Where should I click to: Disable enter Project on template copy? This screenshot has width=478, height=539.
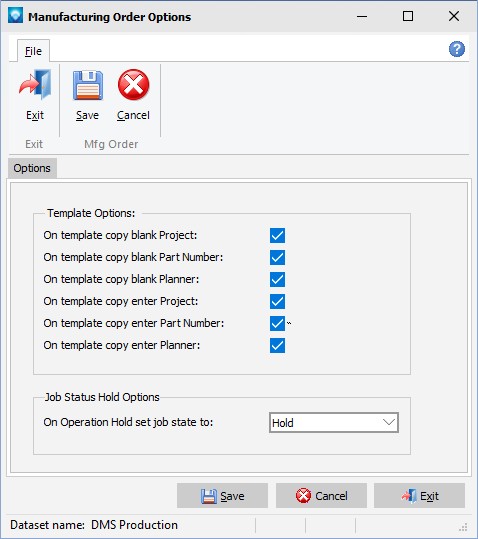[x=277, y=301]
